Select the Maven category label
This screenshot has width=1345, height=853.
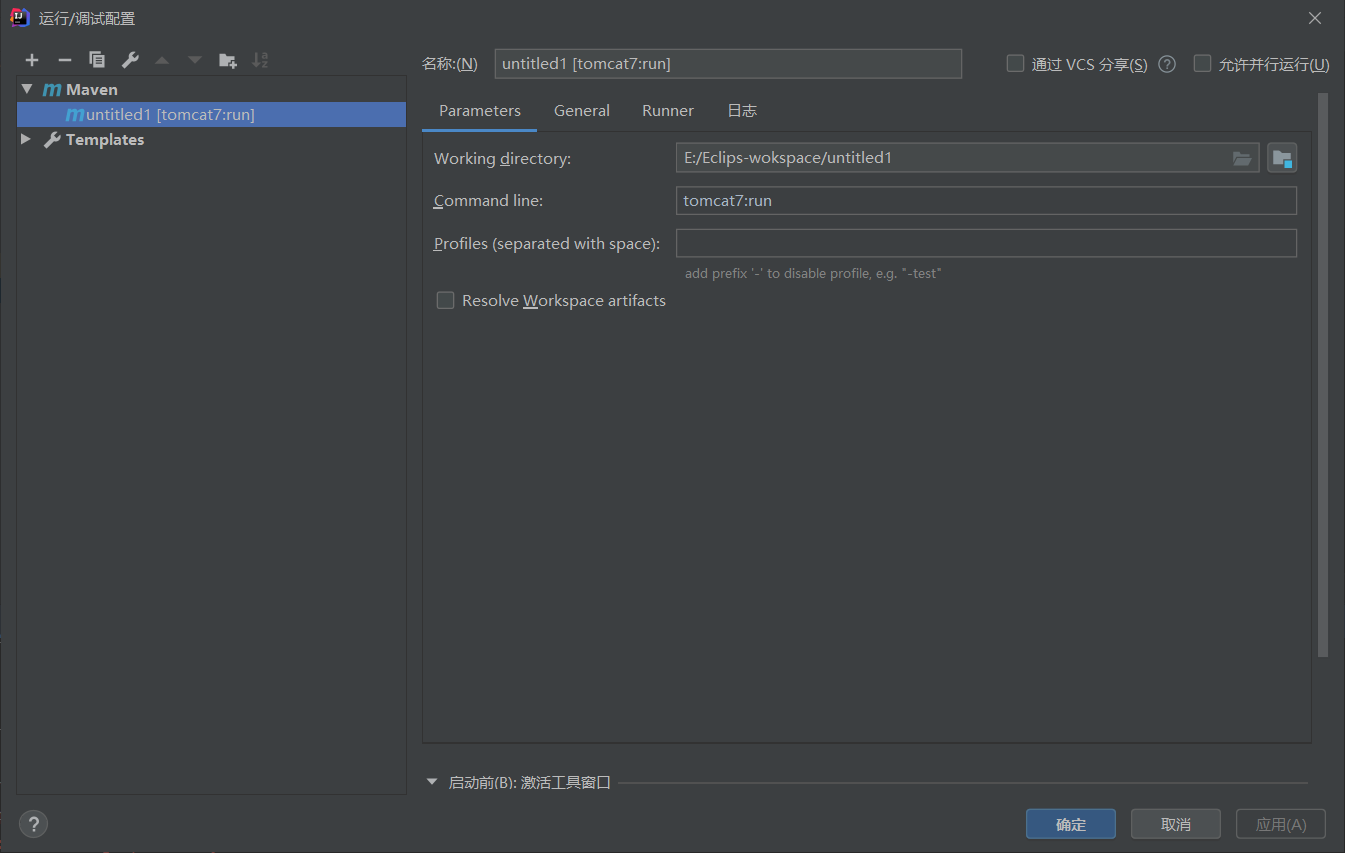(x=92, y=89)
